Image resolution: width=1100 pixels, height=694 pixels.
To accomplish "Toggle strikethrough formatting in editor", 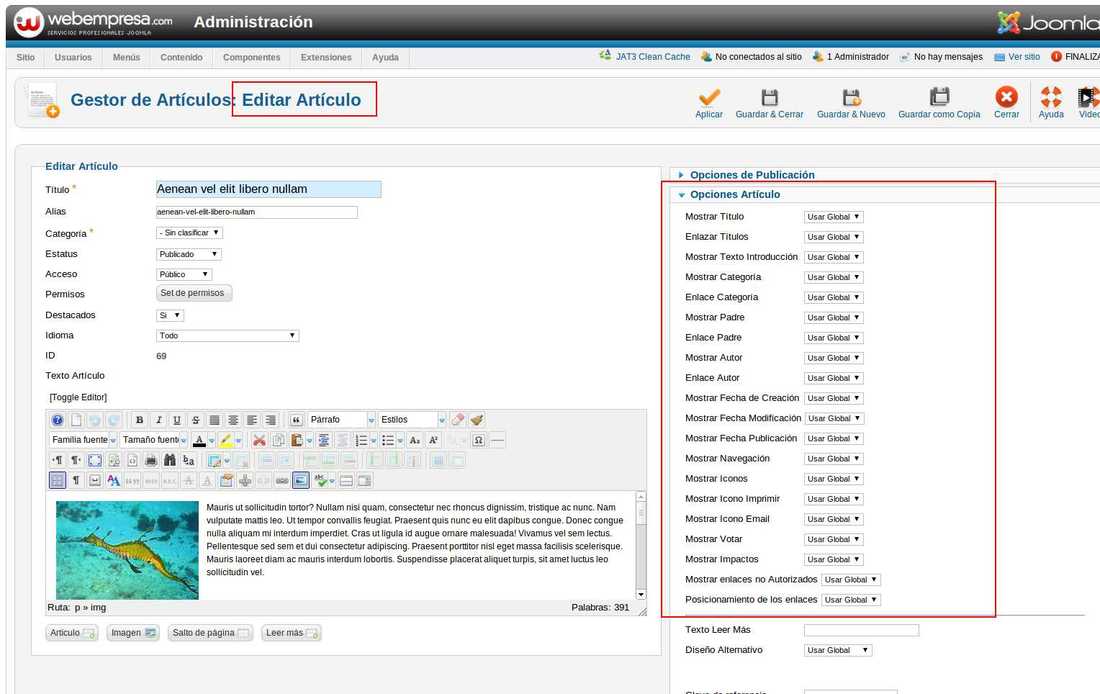I will [196, 420].
